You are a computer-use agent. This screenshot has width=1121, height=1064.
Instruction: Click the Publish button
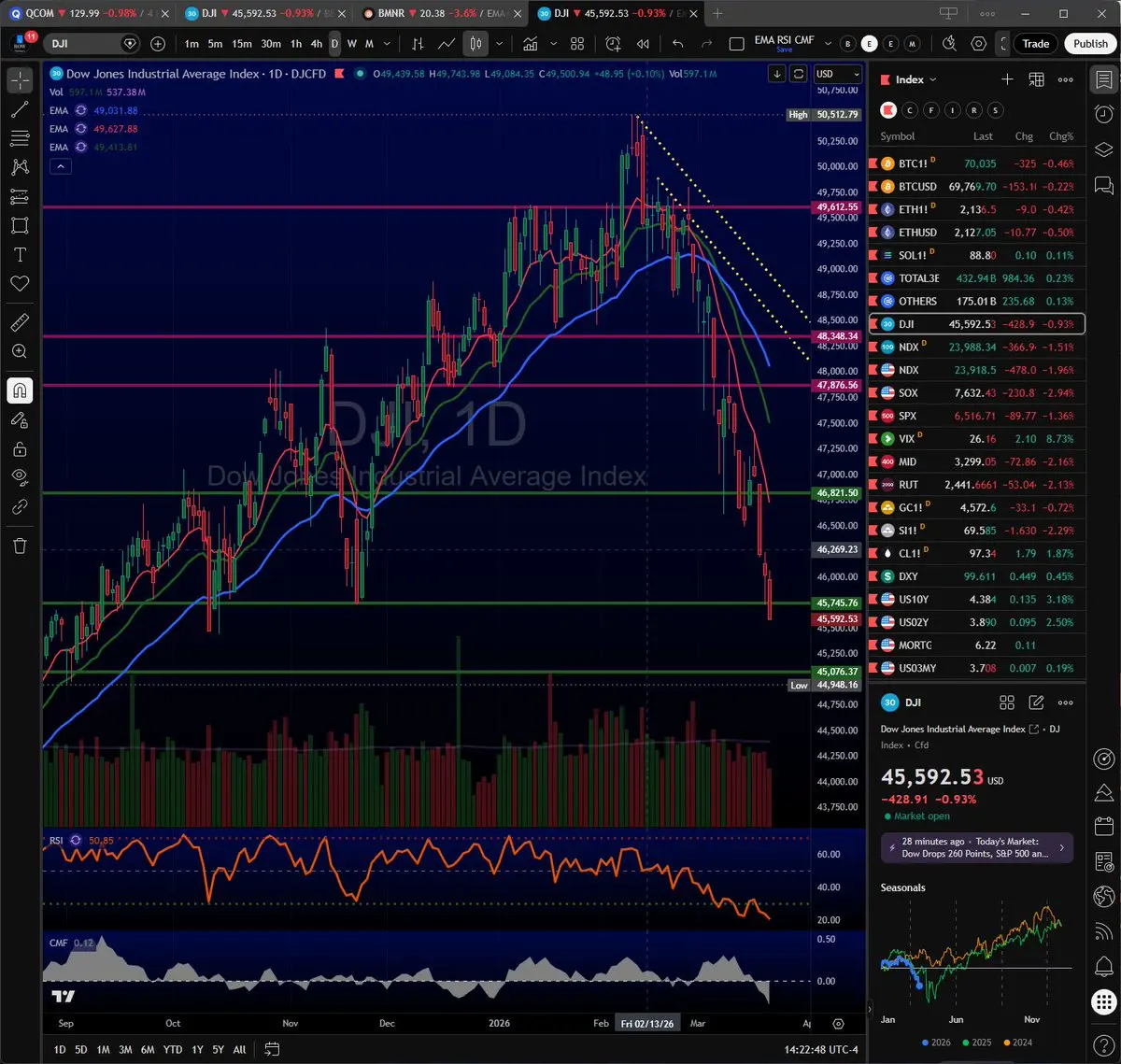point(1090,44)
